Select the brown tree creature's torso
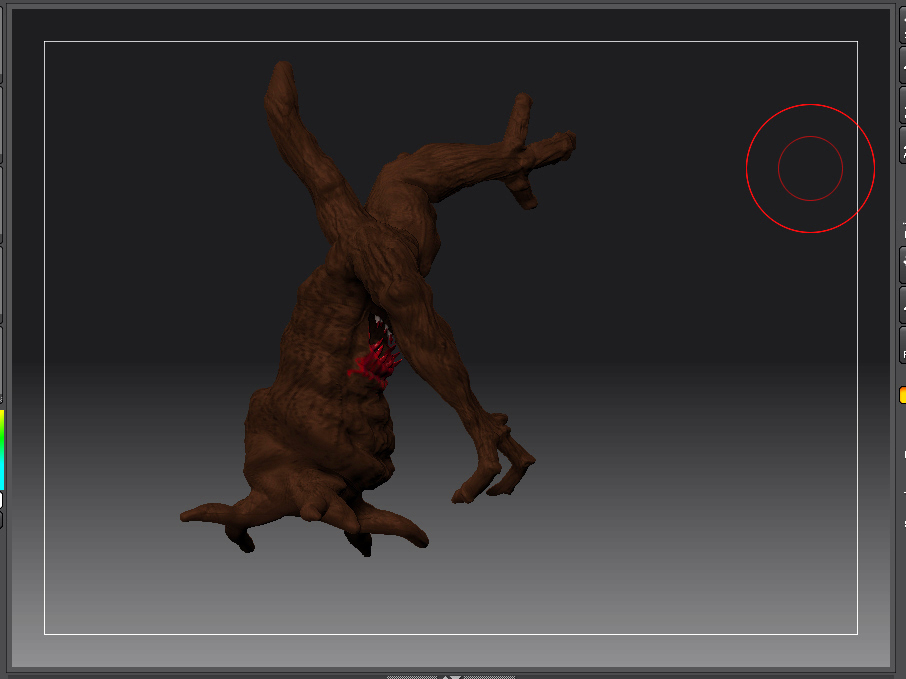Image resolution: width=906 pixels, height=679 pixels. [324, 370]
